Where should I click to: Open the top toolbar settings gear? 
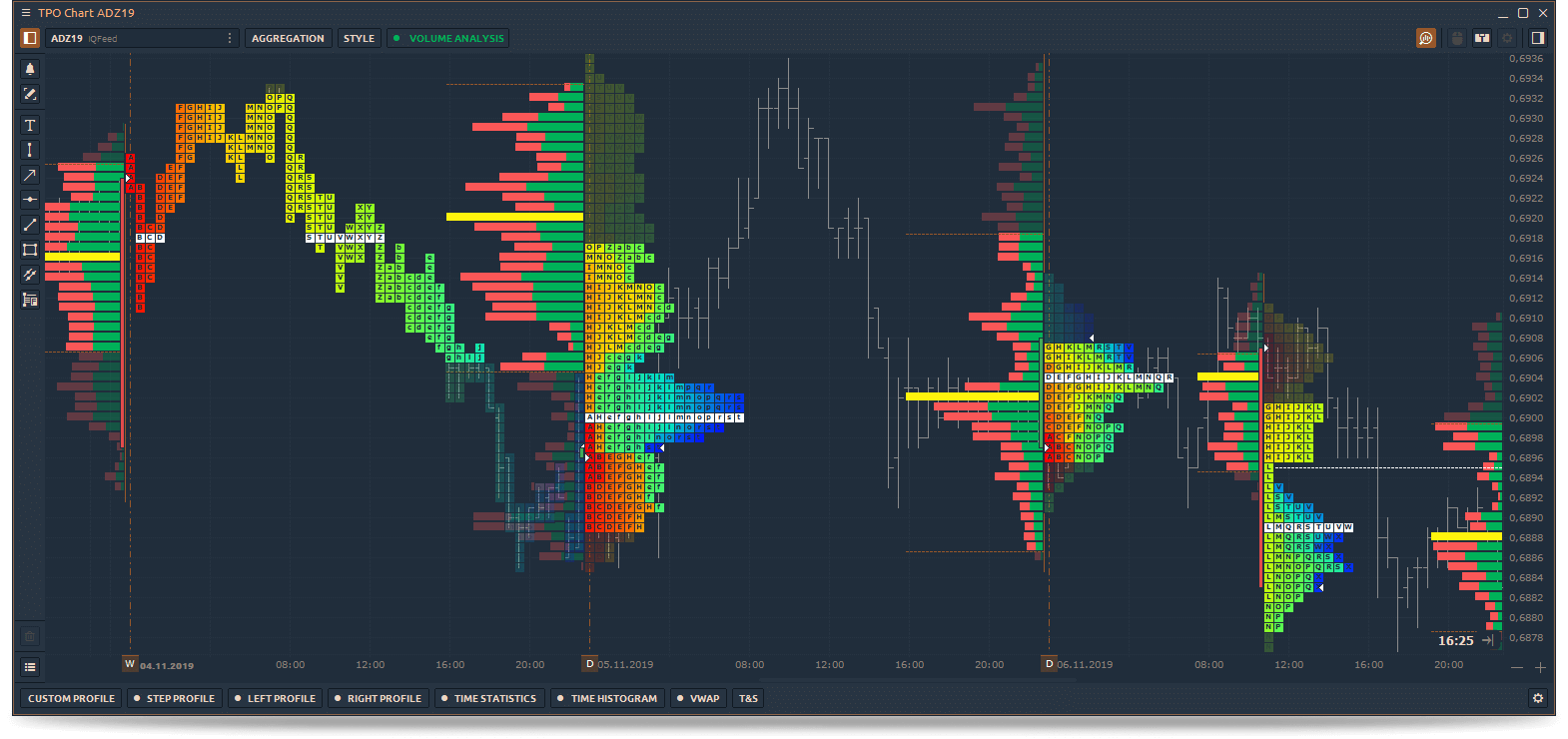point(1507,38)
